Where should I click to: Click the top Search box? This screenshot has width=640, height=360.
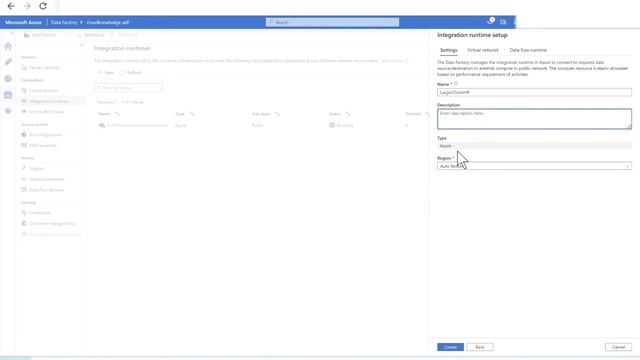[332, 22]
